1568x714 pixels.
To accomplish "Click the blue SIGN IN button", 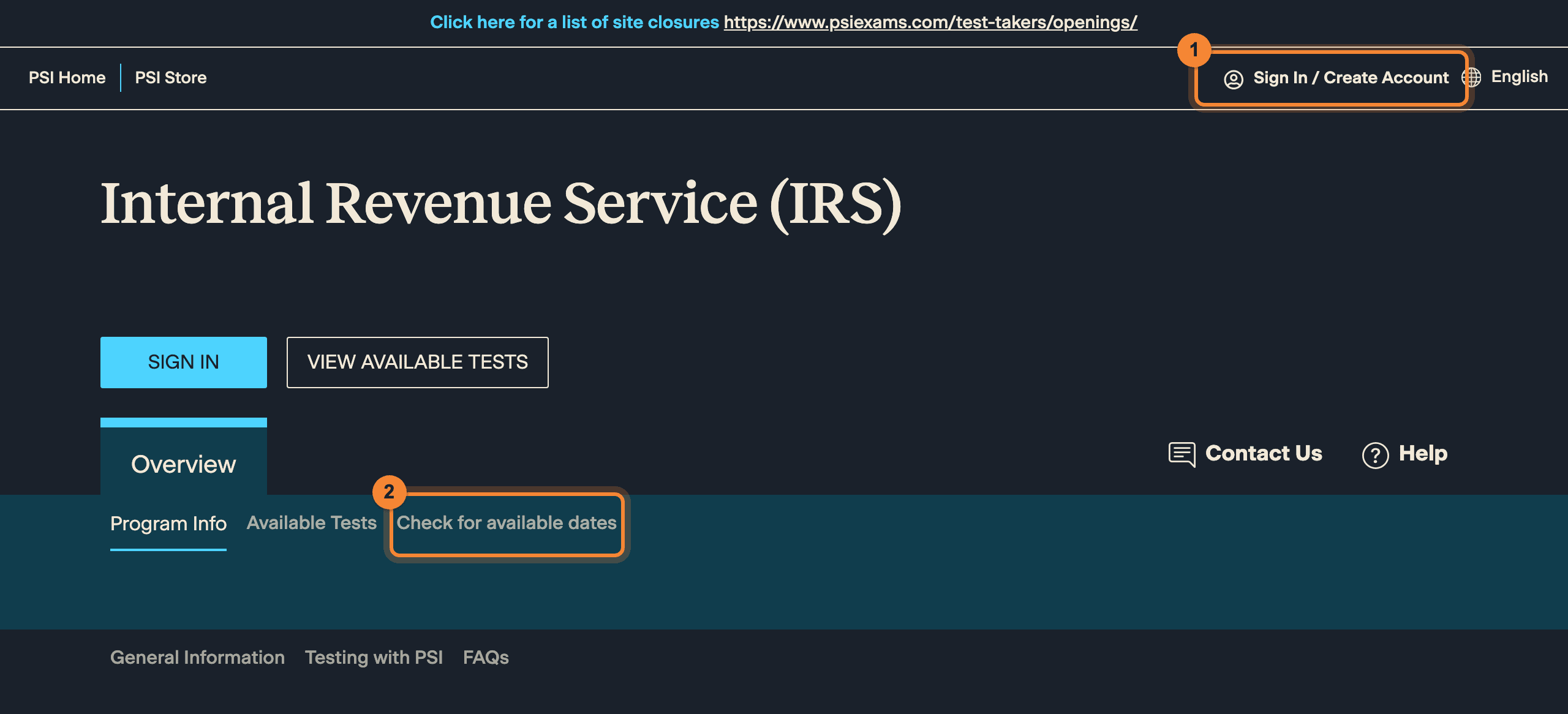I will coord(184,362).
